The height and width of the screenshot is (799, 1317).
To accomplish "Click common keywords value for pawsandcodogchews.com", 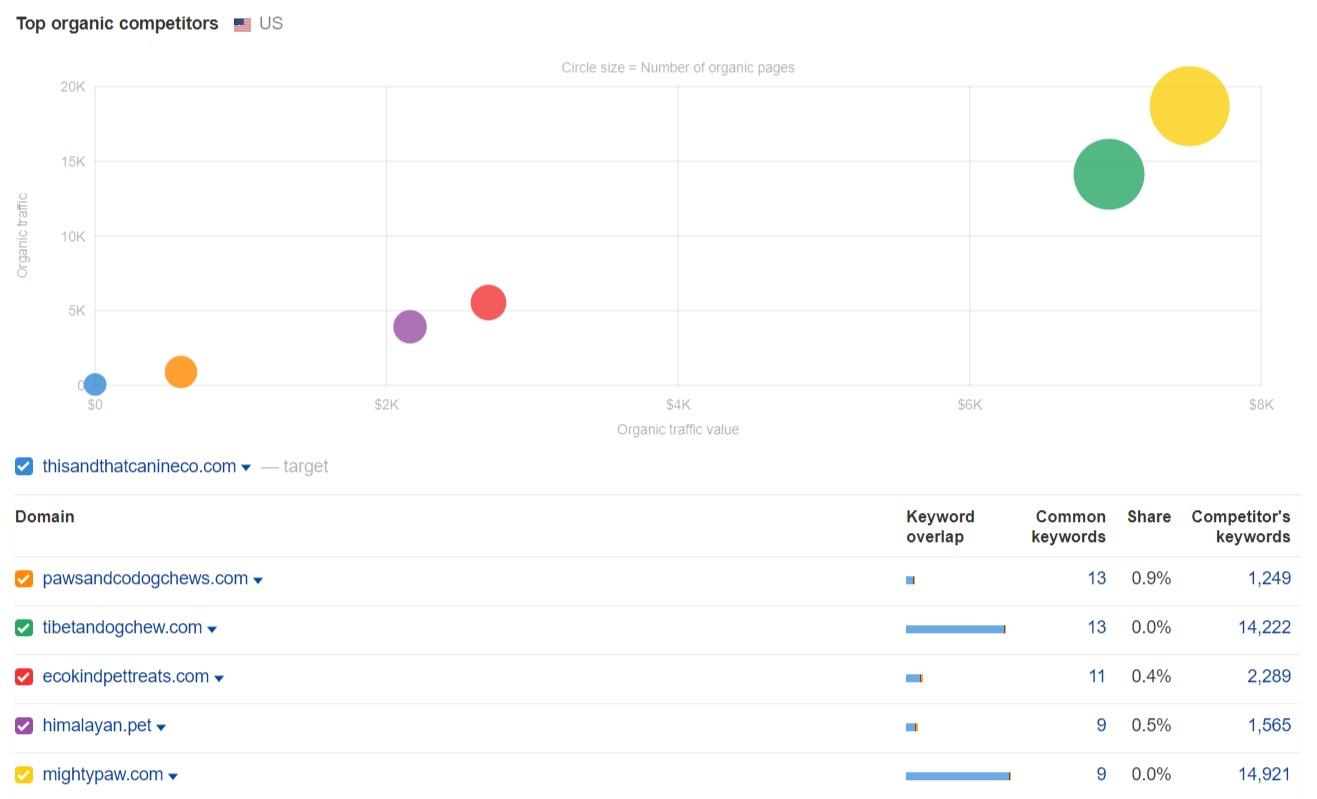I will coord(1096,578).
